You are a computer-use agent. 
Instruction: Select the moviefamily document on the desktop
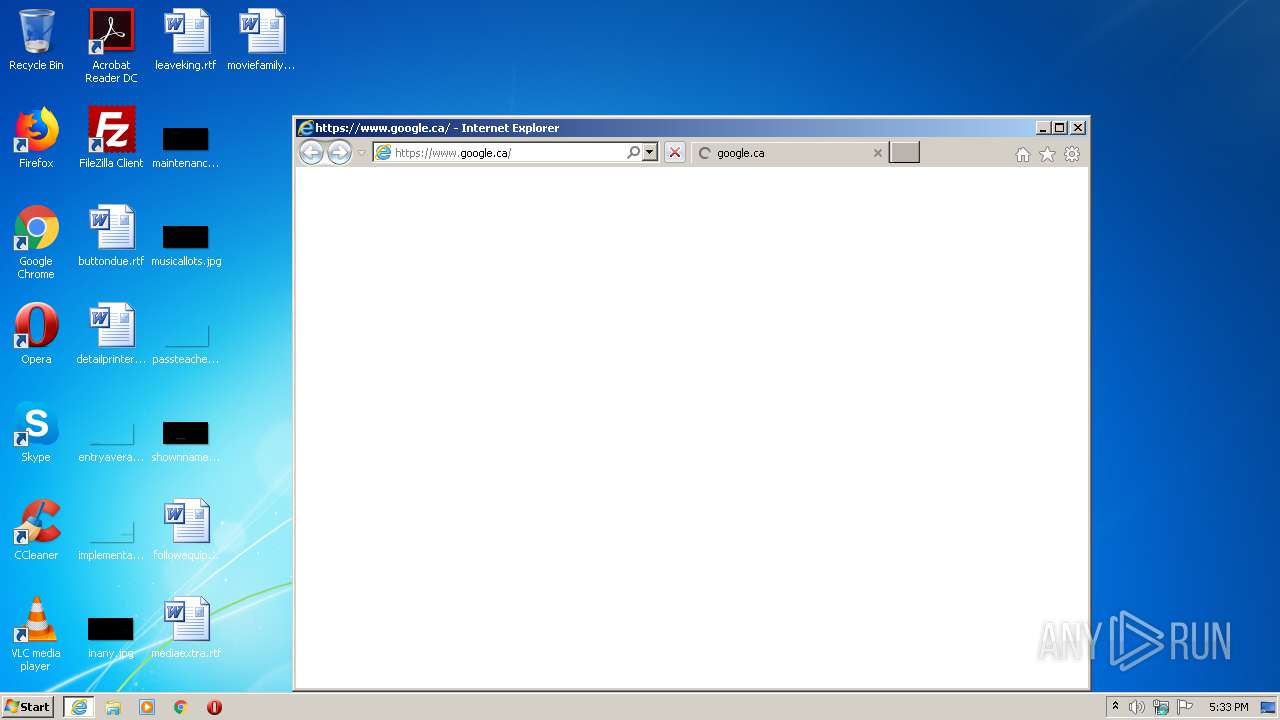click(x=261, y=41)
